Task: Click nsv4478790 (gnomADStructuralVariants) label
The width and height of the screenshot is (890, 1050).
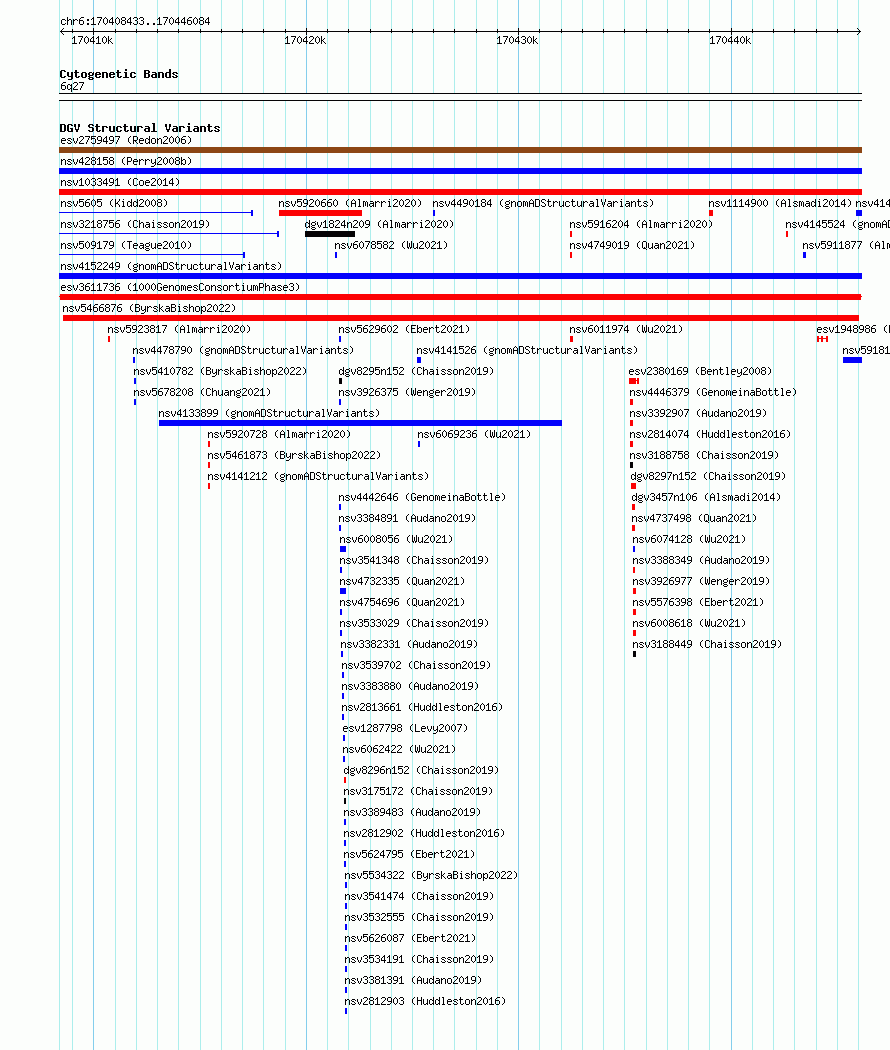Action: (x=243, y=350)
